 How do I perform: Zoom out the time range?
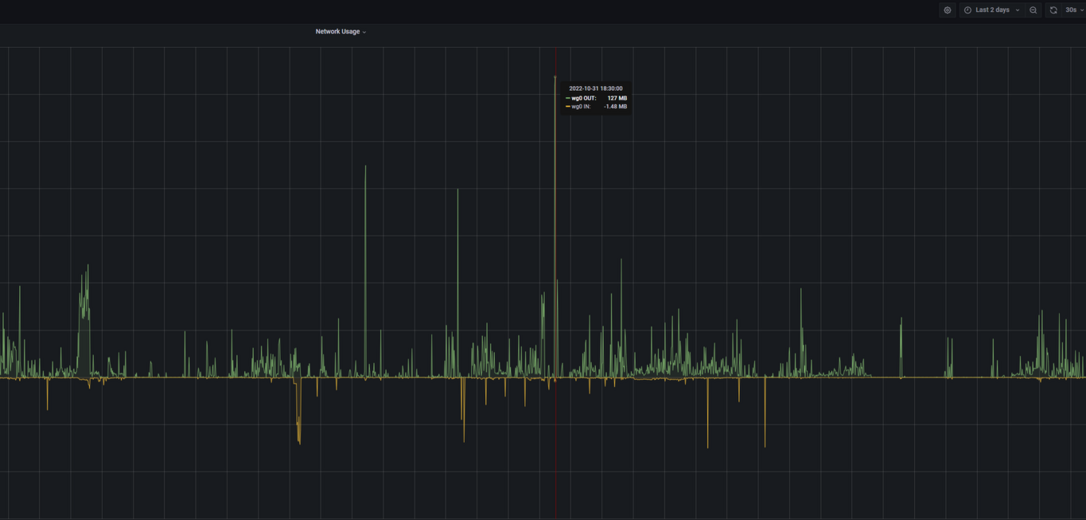1033,10
